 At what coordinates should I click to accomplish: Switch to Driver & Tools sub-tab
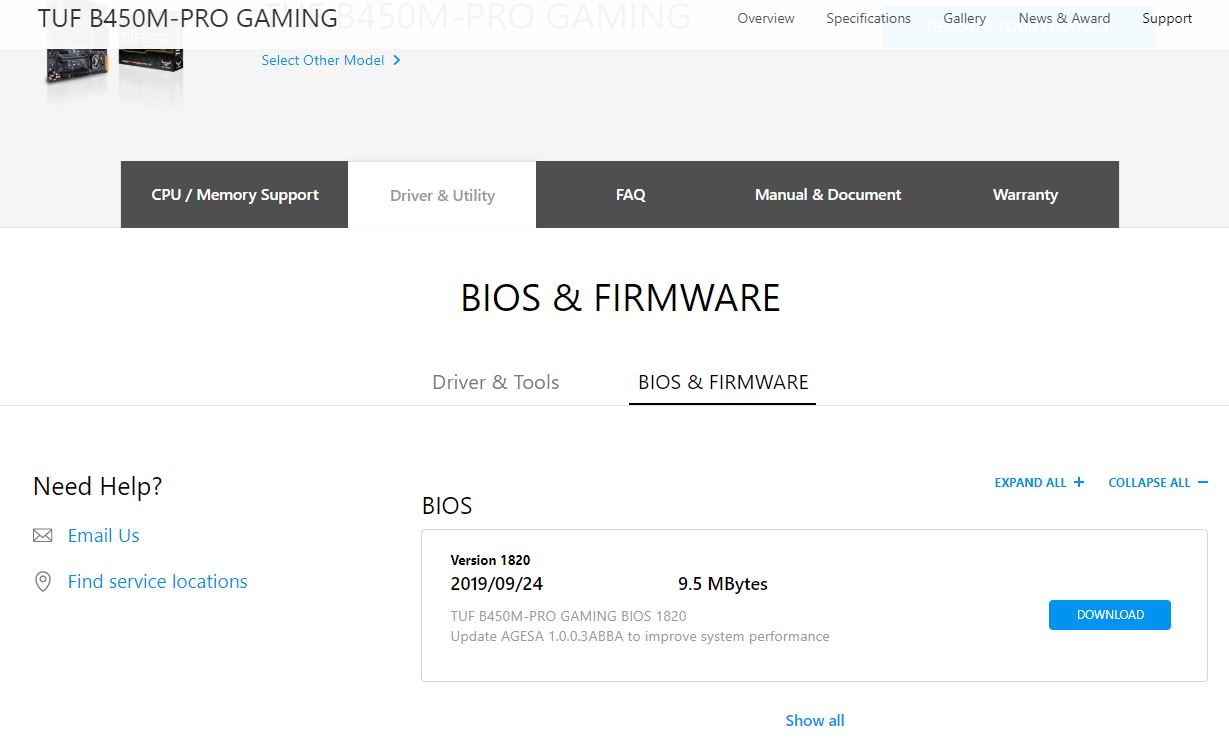496,382
